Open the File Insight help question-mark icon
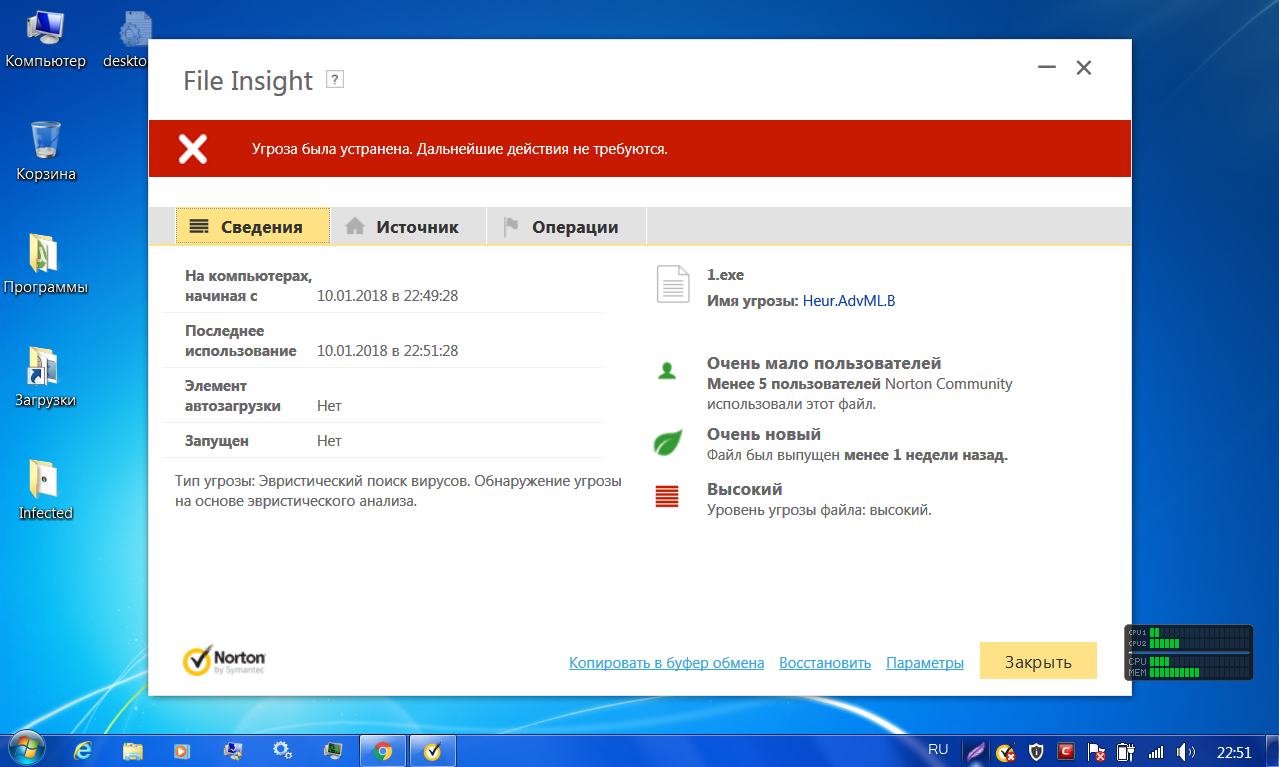Viewport: 1279px width, 767px height. pyautogui.click(x=335, y=80)
